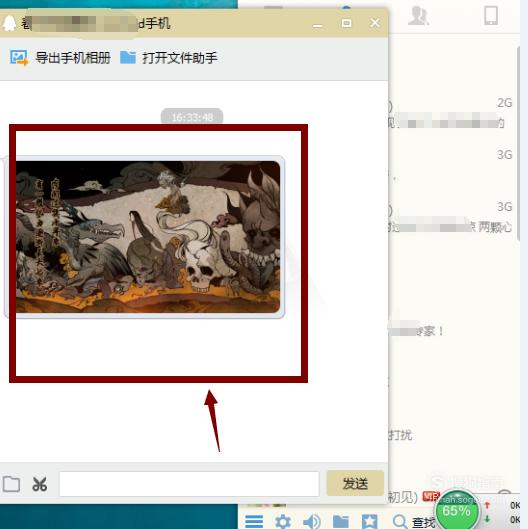Open the file folder icon in QQ bottom bar
528x529 pixels.
pos(341,522)
